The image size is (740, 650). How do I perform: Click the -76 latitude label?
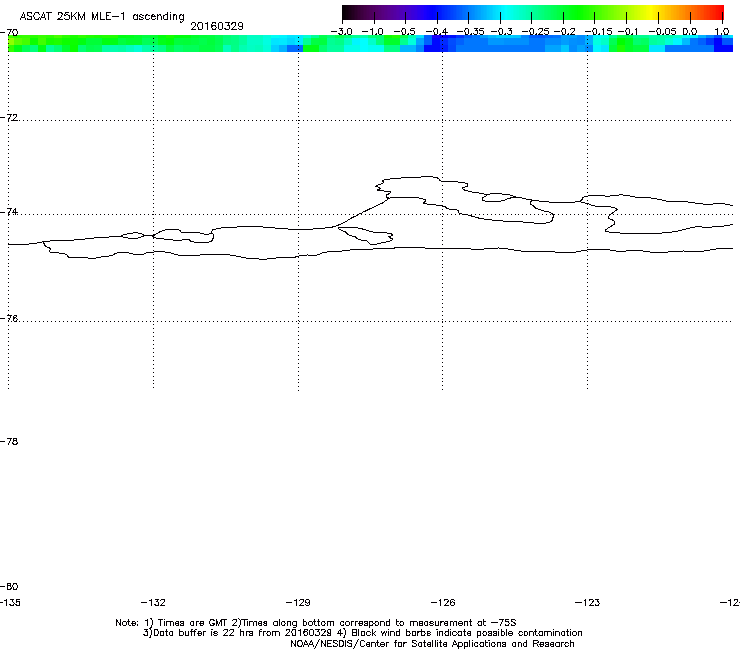[x=9, y=319]
